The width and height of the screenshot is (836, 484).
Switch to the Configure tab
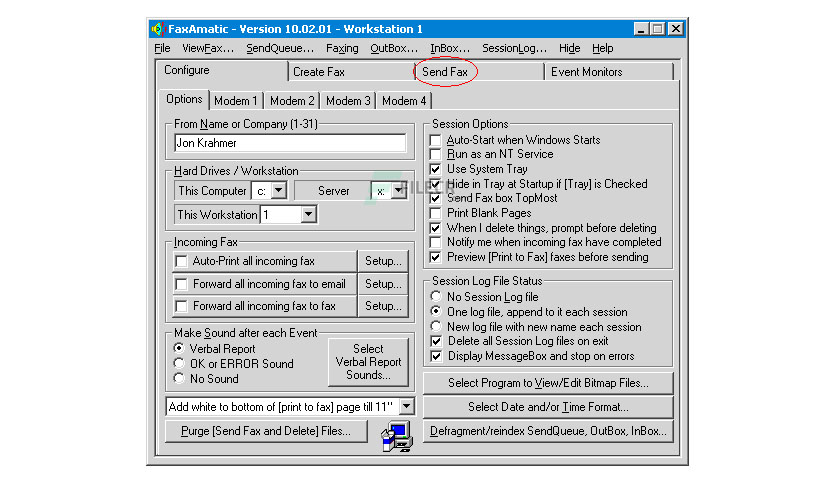coord(221,70)
